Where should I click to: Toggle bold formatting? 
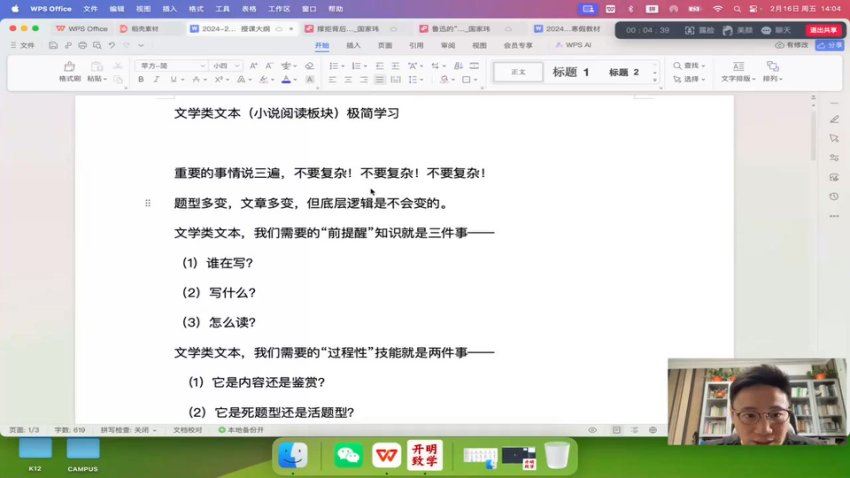141,80
